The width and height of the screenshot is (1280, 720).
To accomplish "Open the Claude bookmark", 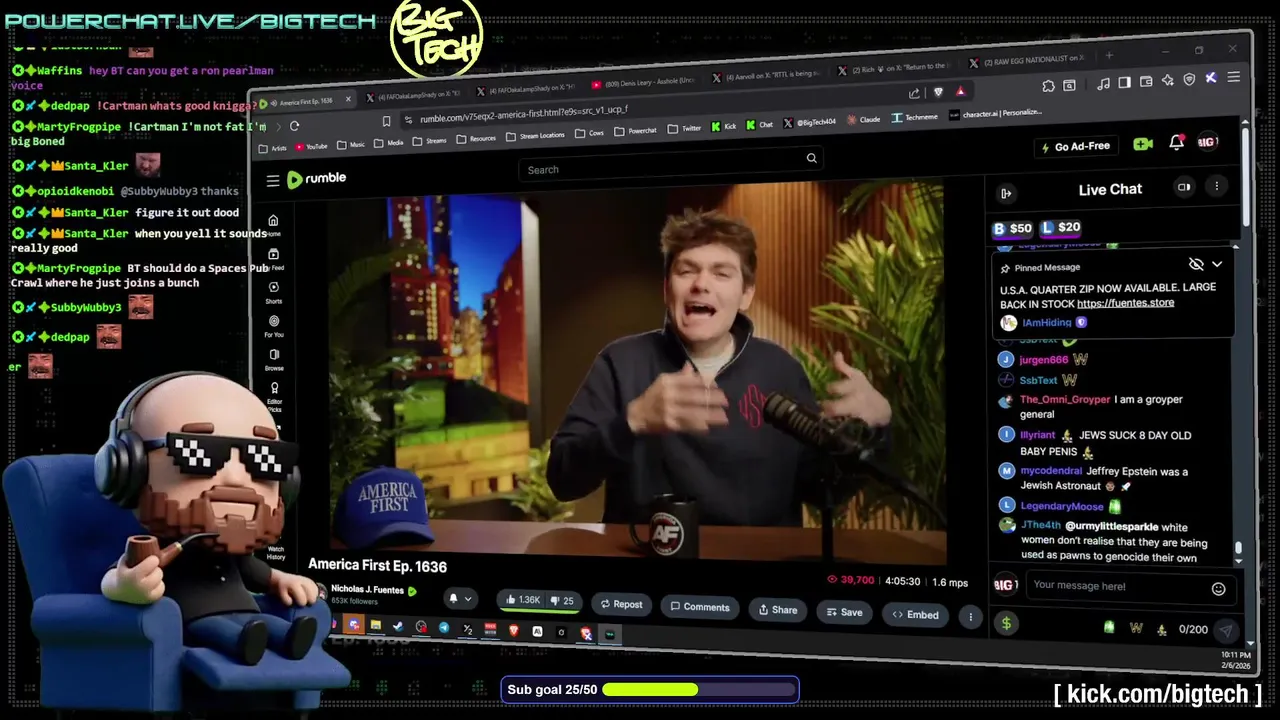I will (x=864, y=119).
